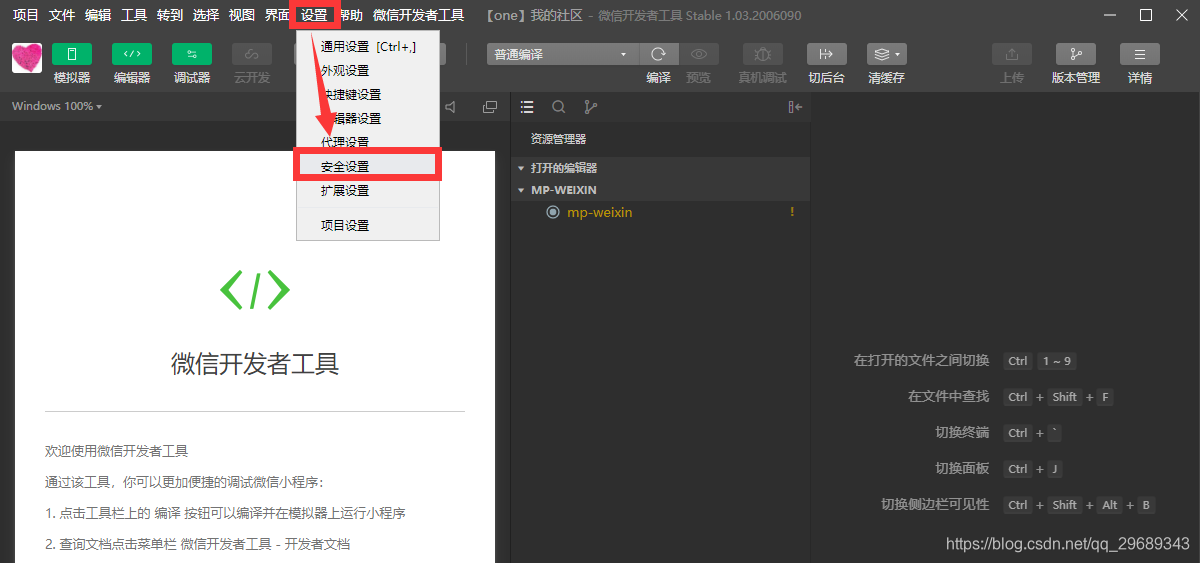Viewport: 1200px width, 563px height.
Task: Open the 选择 menu
Action: click(x=206, y=15)
